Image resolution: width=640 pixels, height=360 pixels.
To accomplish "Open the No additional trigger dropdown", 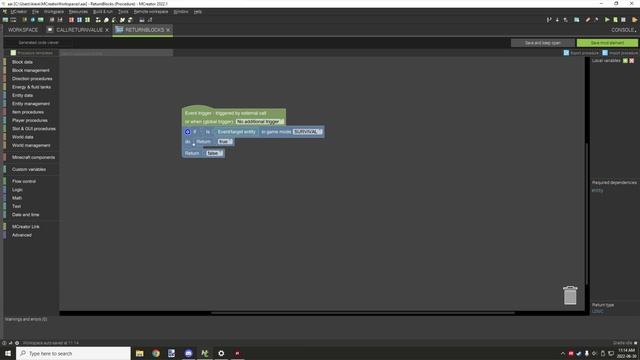I will [259, 122].
